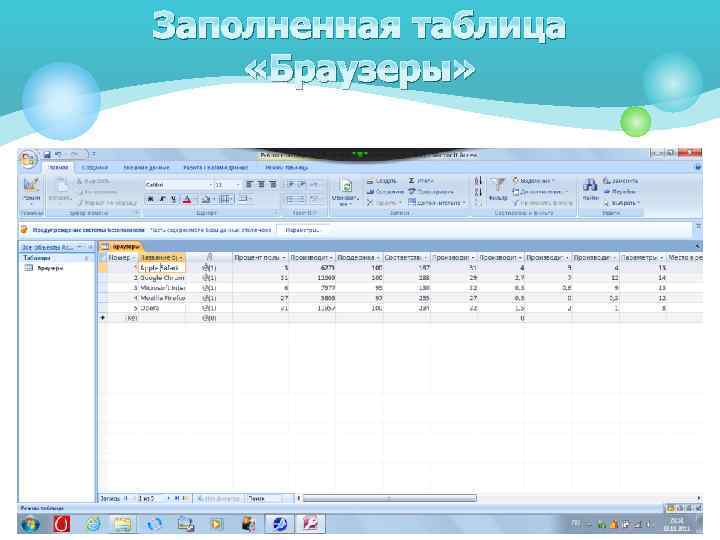This screenshot has width=720, height=540.
Task: Align text left in ribbon
Action: point(249,185)
